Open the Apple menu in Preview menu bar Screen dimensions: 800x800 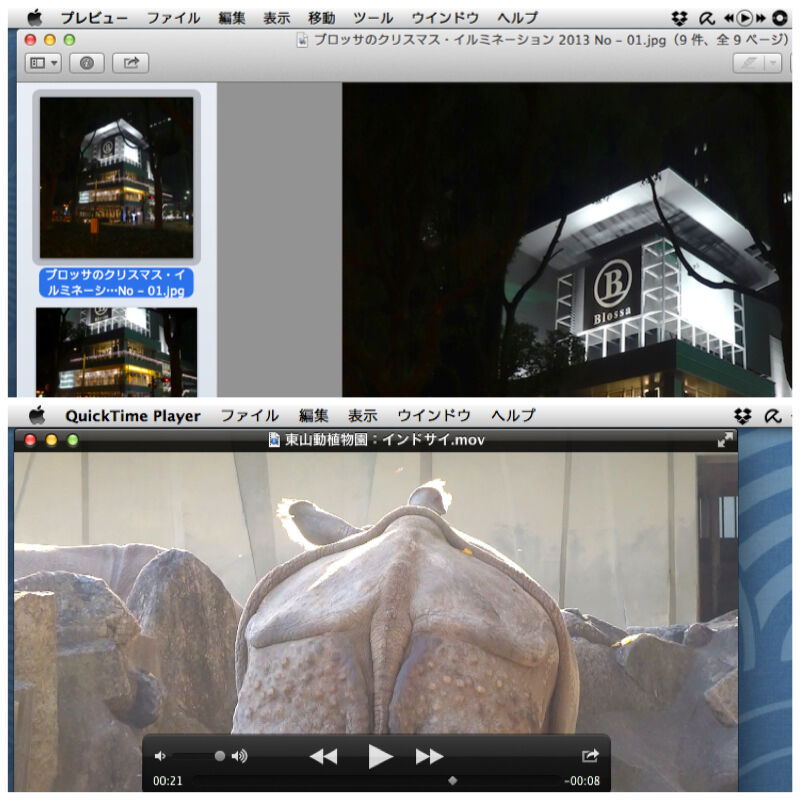pos(35,18)
